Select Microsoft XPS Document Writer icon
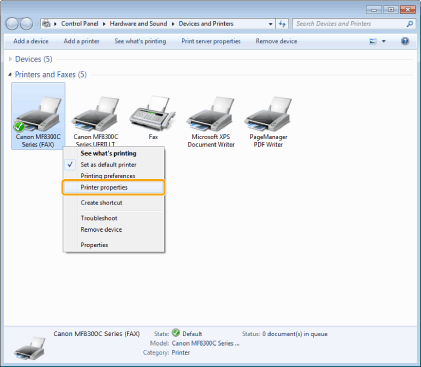The height and width of the screenshot is (367, 421). (211, 122)
